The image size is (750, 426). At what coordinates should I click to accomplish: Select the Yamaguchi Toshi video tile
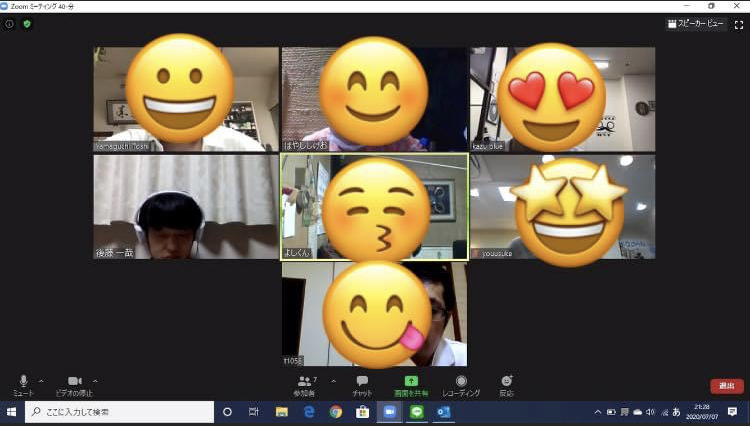[x=186, y=99]
